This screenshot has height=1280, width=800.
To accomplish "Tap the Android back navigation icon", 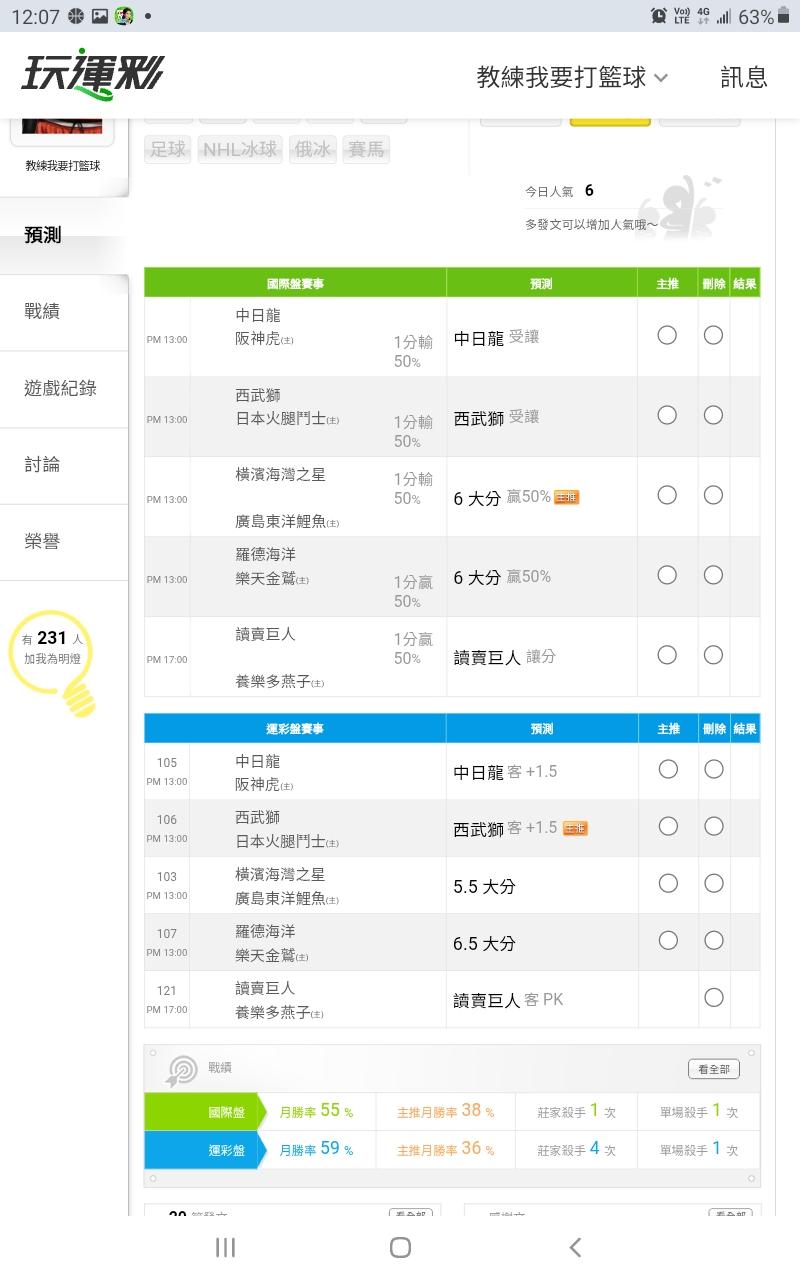I will coord(575,1247).
